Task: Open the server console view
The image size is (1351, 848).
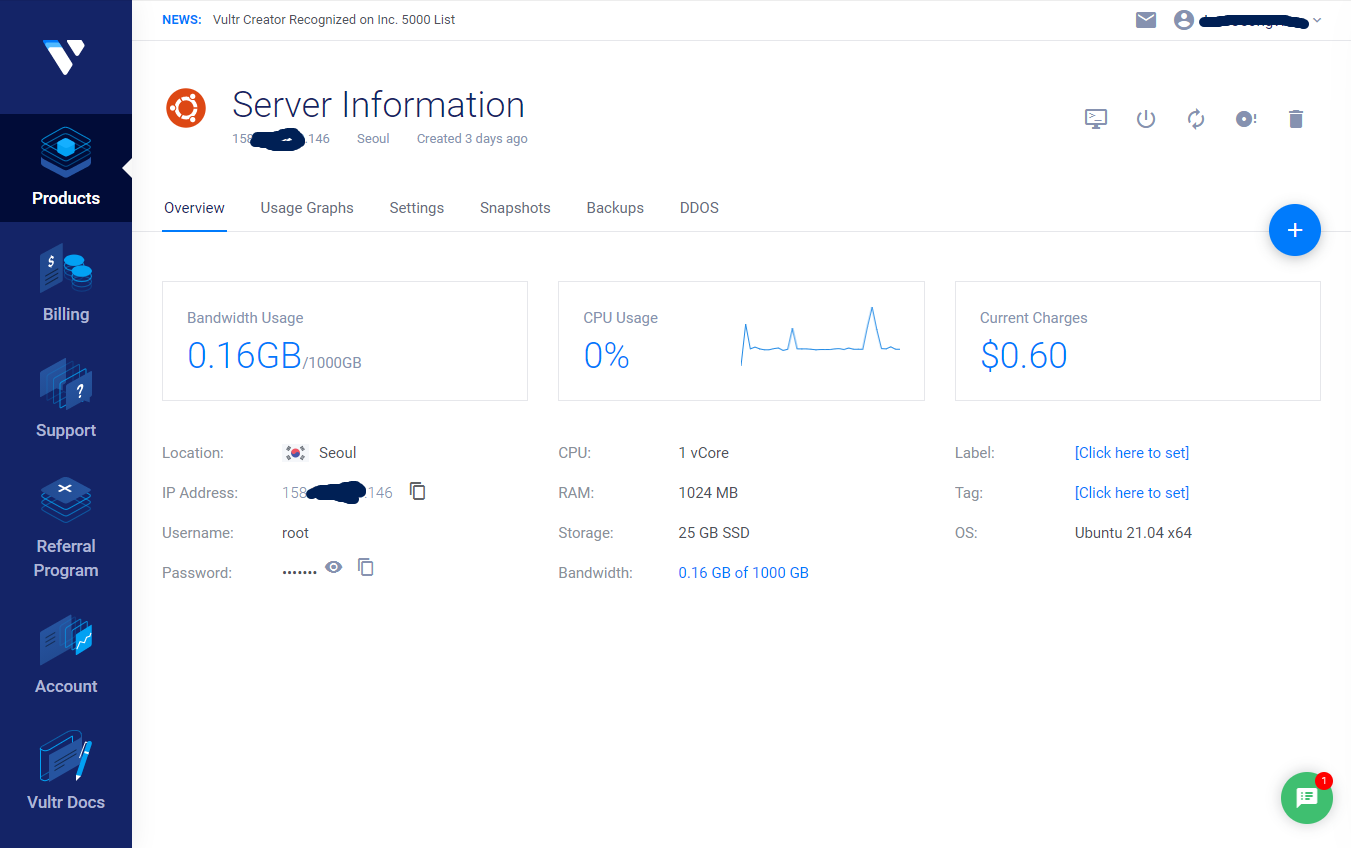Action: [x=1096, y=119]
